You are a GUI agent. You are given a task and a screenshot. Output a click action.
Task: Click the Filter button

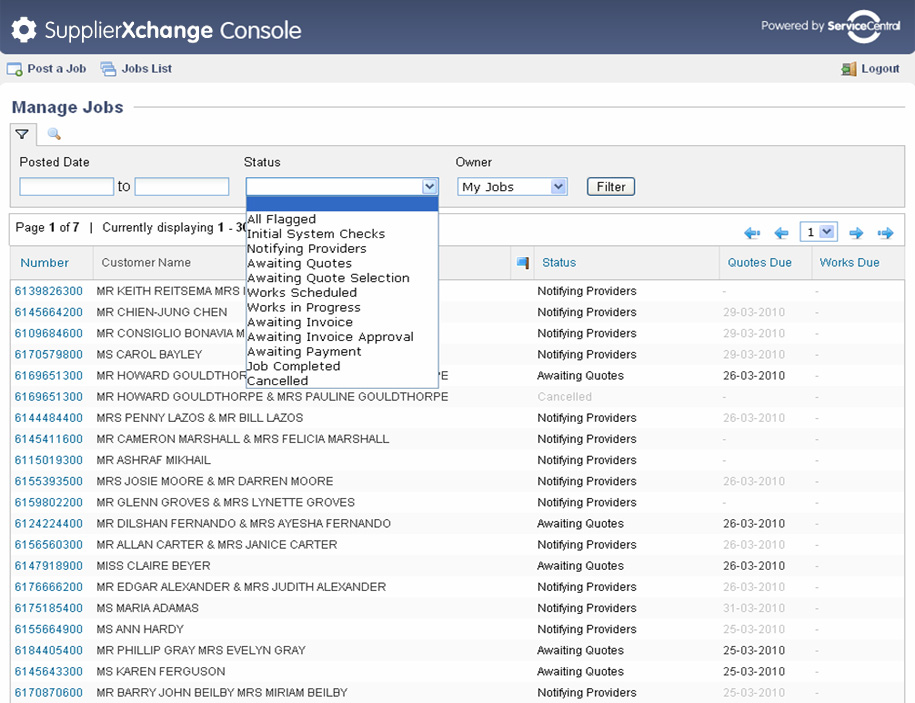tap(610, 187)
